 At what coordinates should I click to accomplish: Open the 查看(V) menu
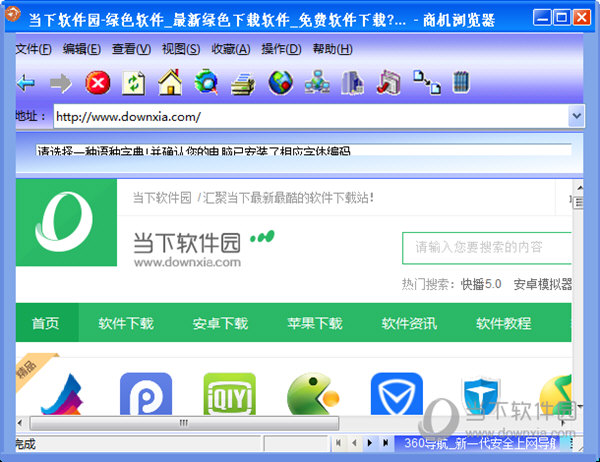(x=131, y=49)
